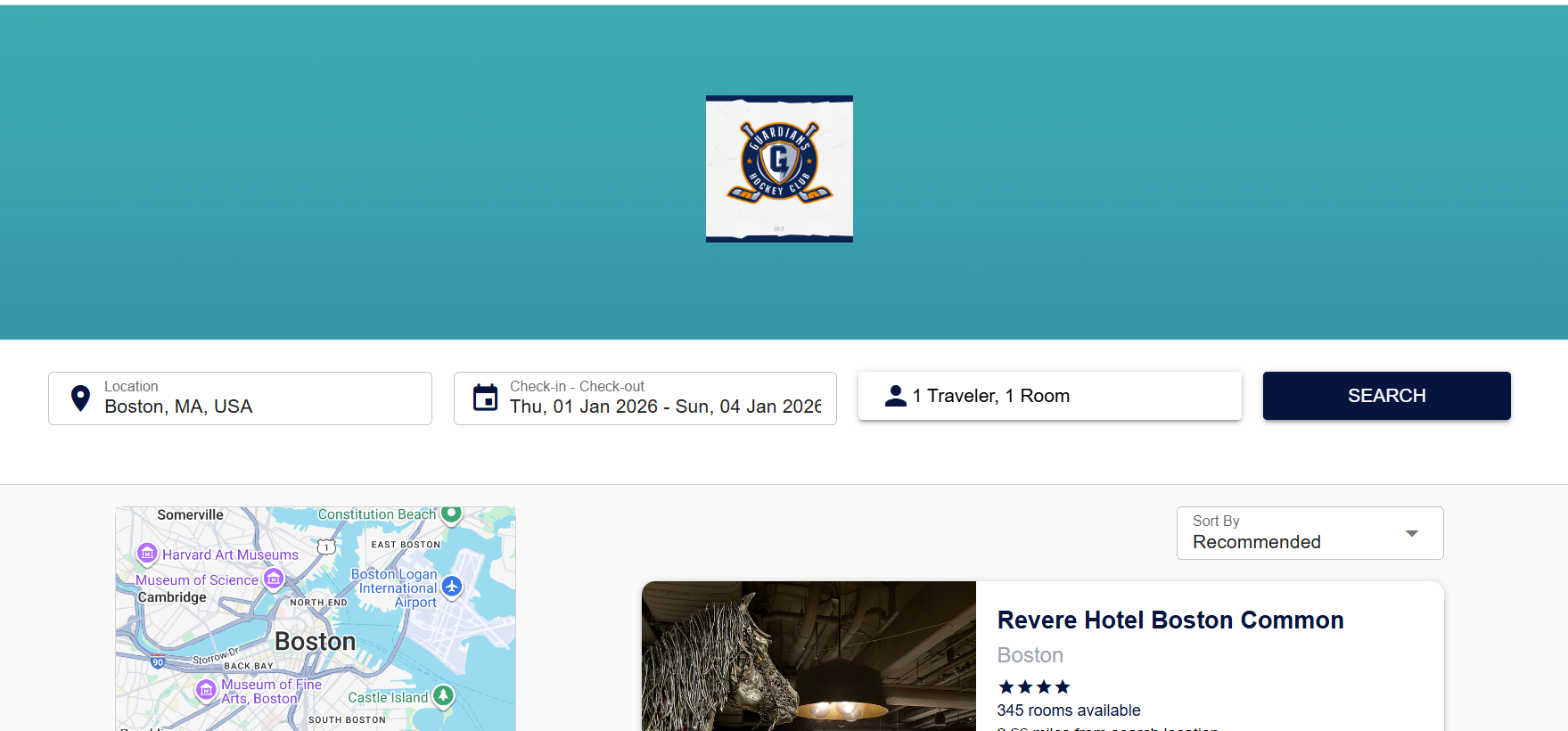Screen dimensions: 1568x731
Task: Select the Harvard Art Museums map marker
Action: coord(147,554)
